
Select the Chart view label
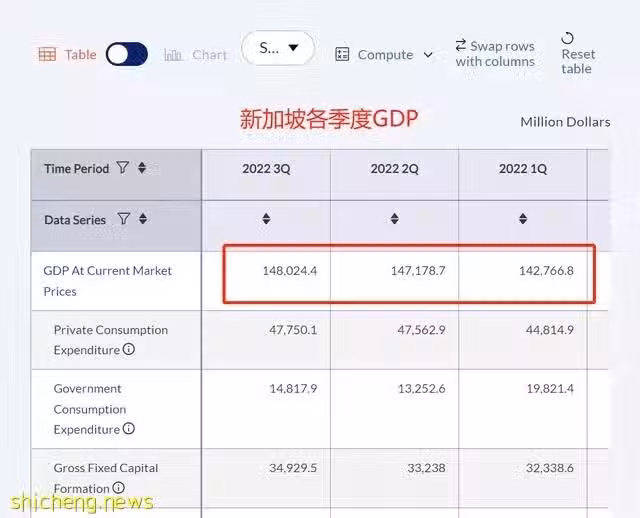click(x=209, y=55)
